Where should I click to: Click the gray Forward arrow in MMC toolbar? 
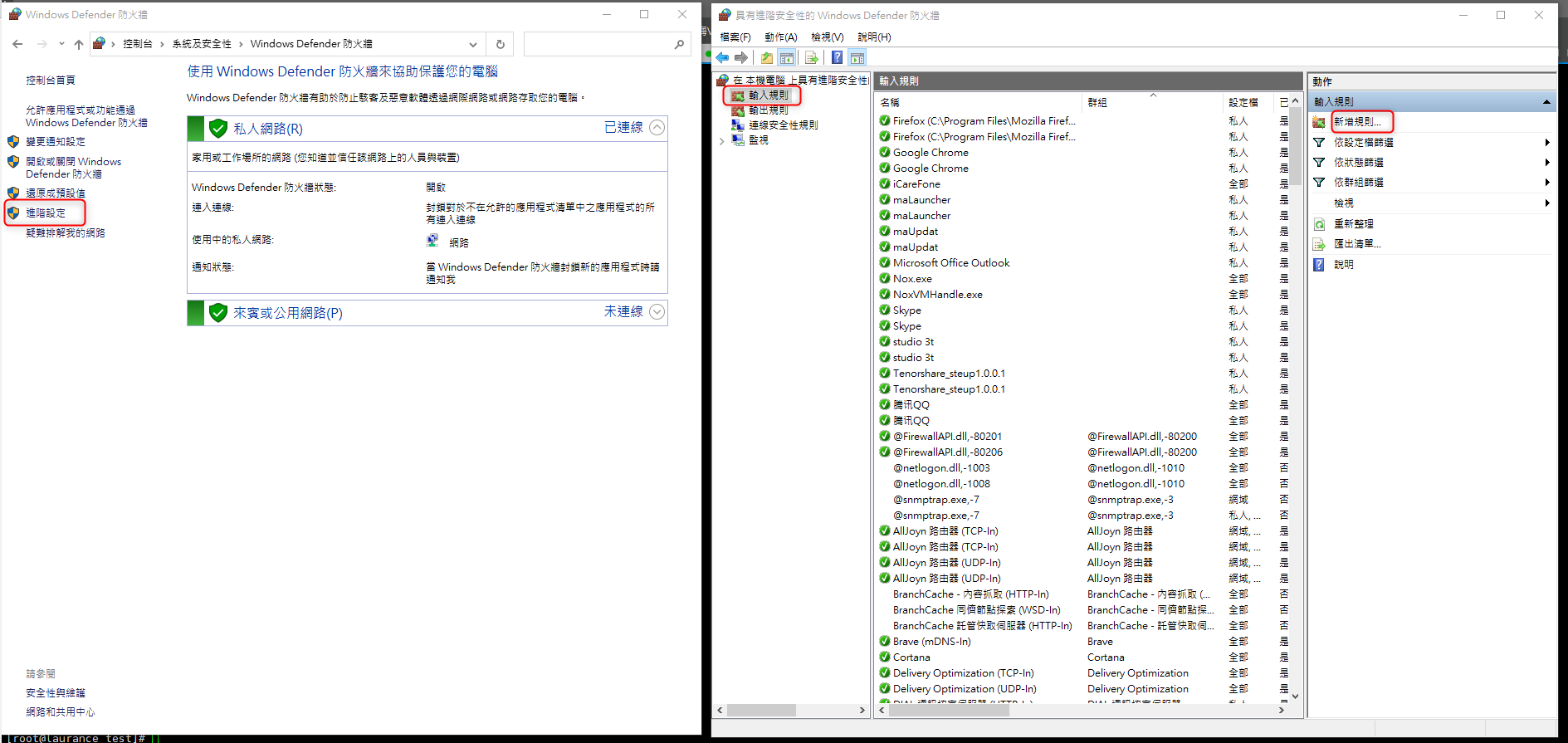741,57
